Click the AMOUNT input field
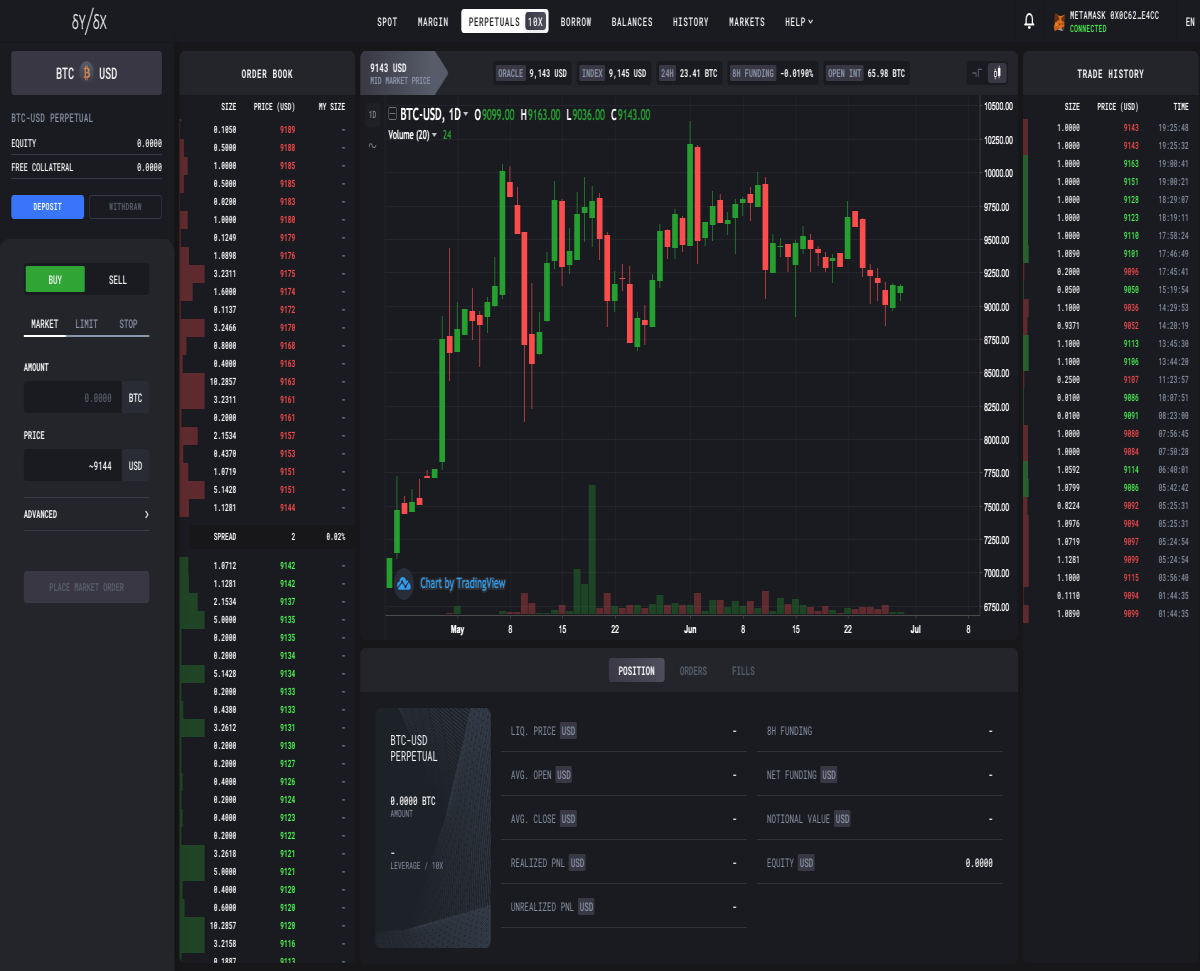The width and height of the screenshot is (1200, 971). pos(72,397)
